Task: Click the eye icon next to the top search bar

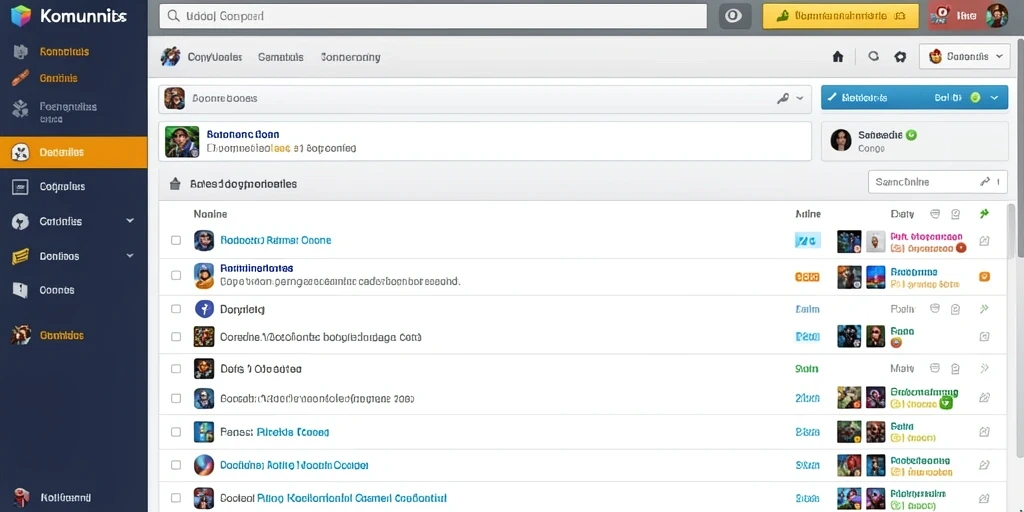Action: click(734, 16)
